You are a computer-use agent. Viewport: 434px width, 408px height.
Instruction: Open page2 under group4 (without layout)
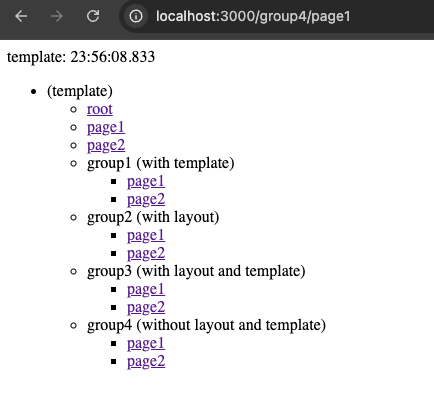(x=146, y=361)
